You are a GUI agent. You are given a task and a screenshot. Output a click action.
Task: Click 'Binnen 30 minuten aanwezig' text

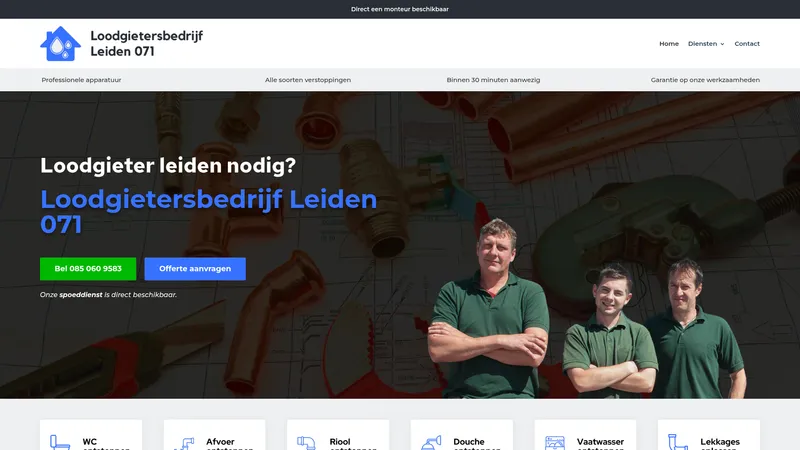point(493,80)
